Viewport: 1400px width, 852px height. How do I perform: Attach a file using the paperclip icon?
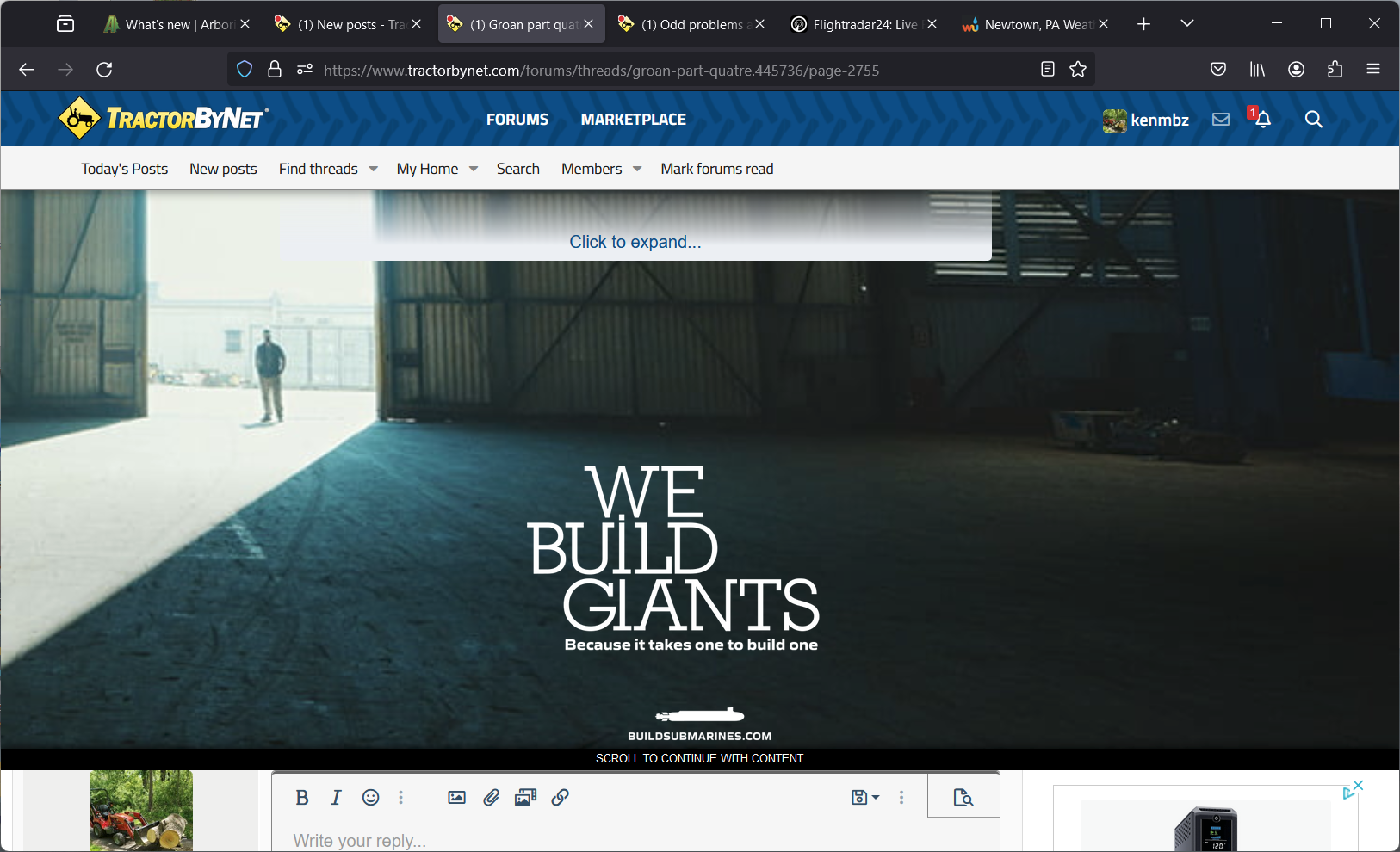(x=491, y=798)
